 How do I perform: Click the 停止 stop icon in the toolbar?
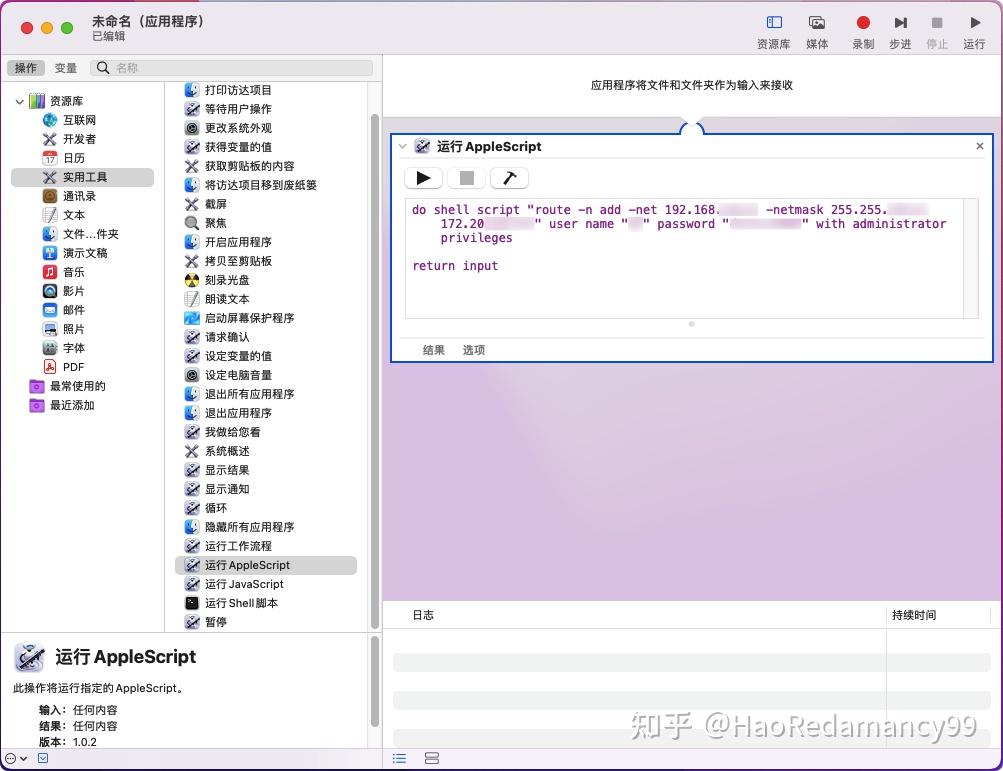tap(936, 22)
